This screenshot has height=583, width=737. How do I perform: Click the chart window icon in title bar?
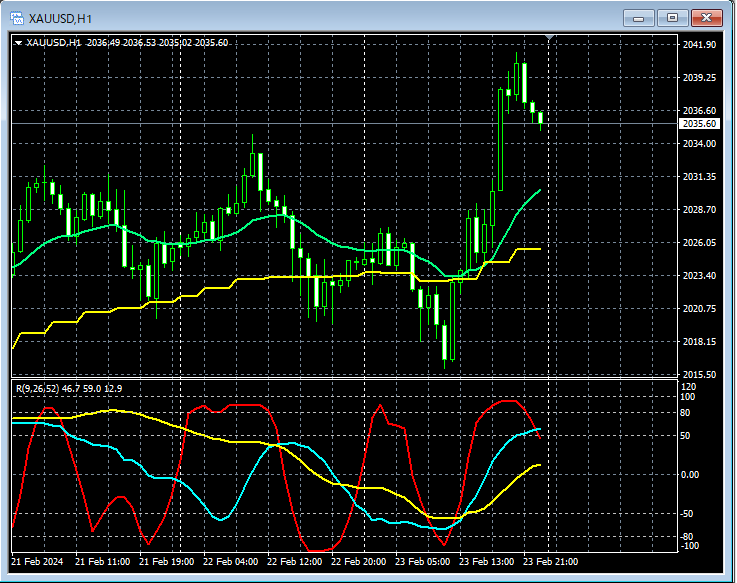(18, 17)
